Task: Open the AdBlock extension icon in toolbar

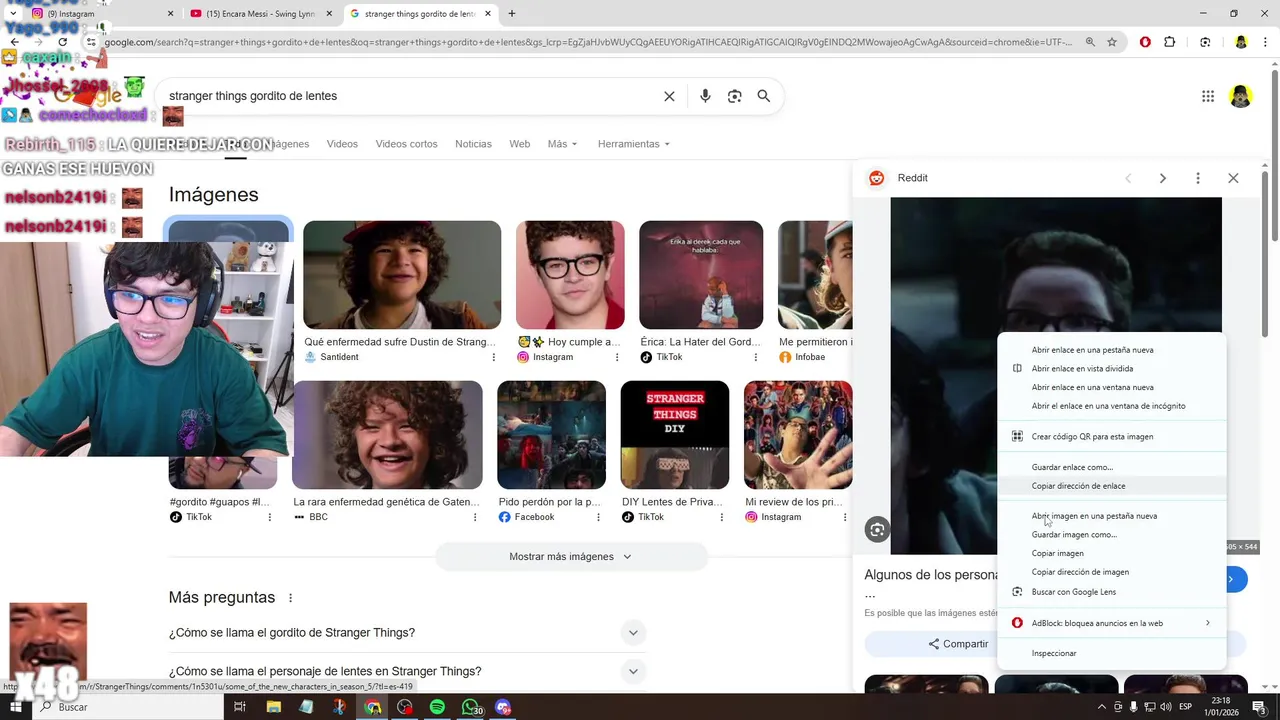Action: point(1145,42)
